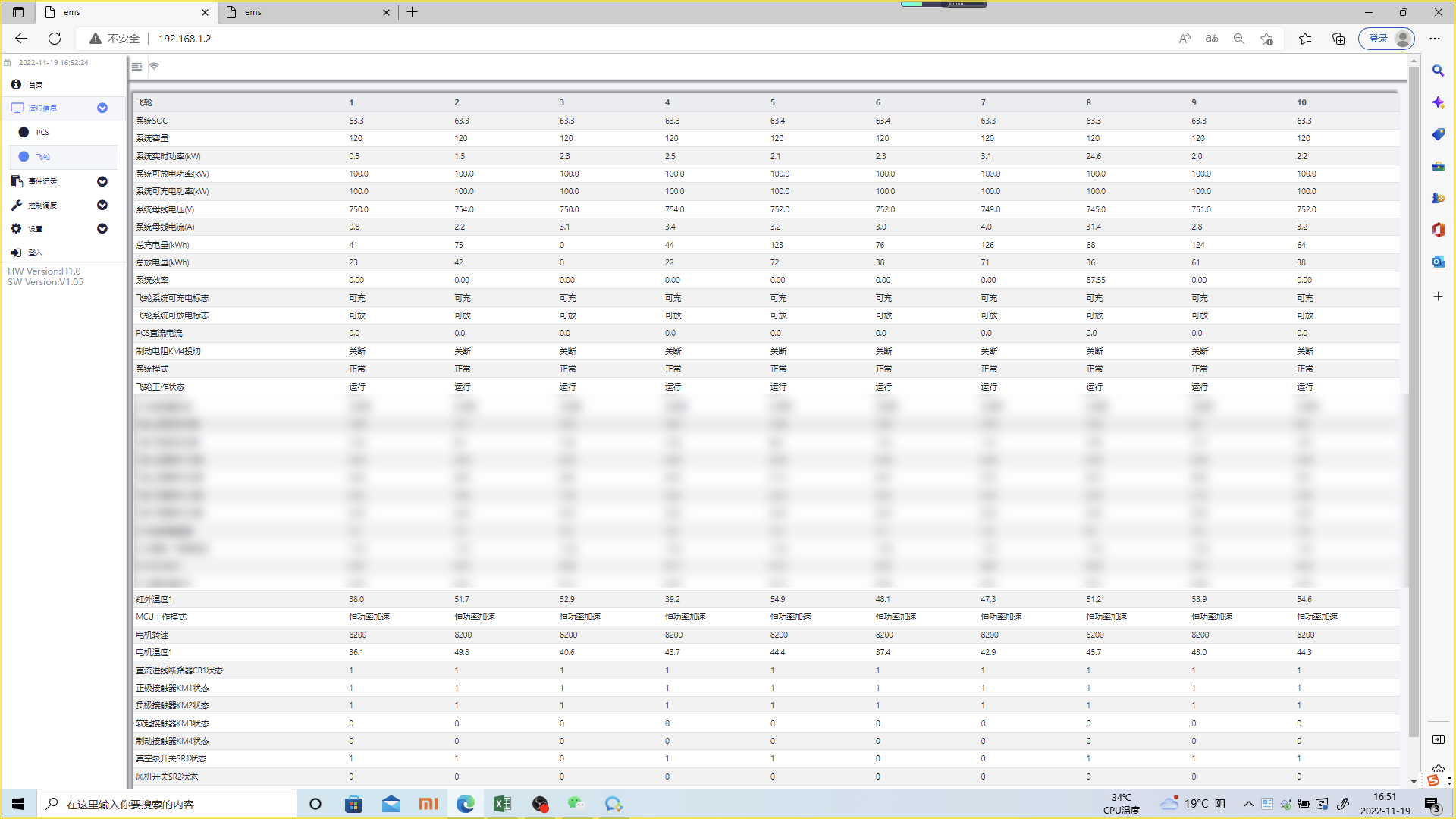Screen dimensions: 1456x819
Task: Open the Edge sidebar games icon
Action: (1438, 198)
